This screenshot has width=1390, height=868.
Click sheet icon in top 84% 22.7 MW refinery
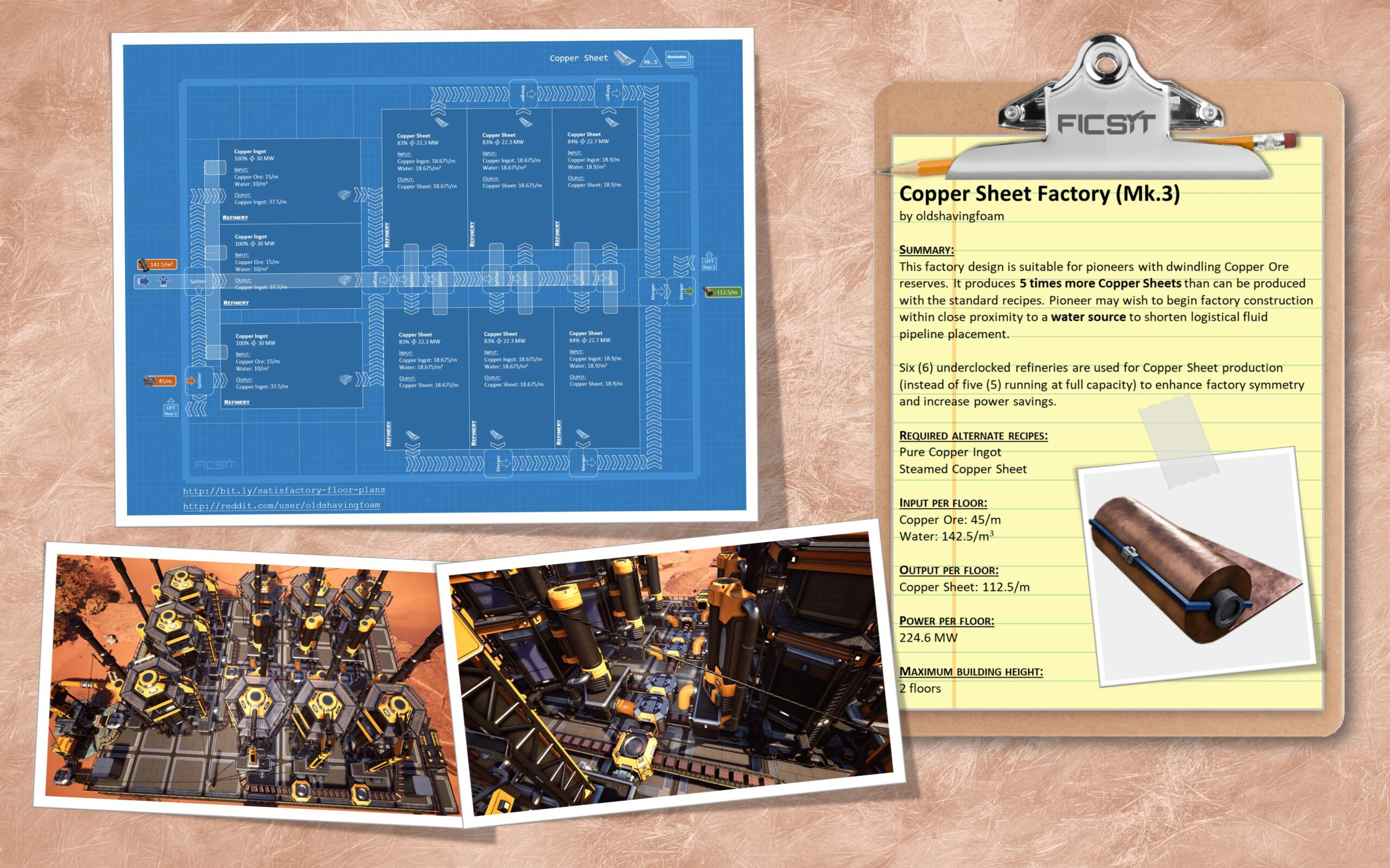click(x=611, y=122)
